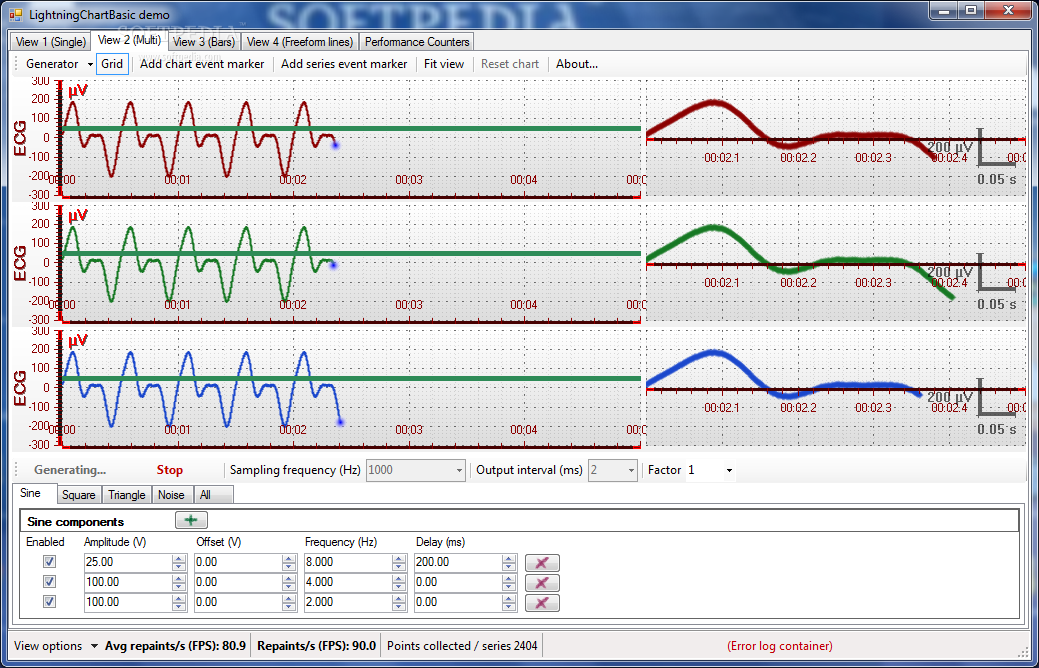The width and height of the screenshot is (1039, 668).
Task: Open the View options dropdown
Action: [x=56, y=645]
